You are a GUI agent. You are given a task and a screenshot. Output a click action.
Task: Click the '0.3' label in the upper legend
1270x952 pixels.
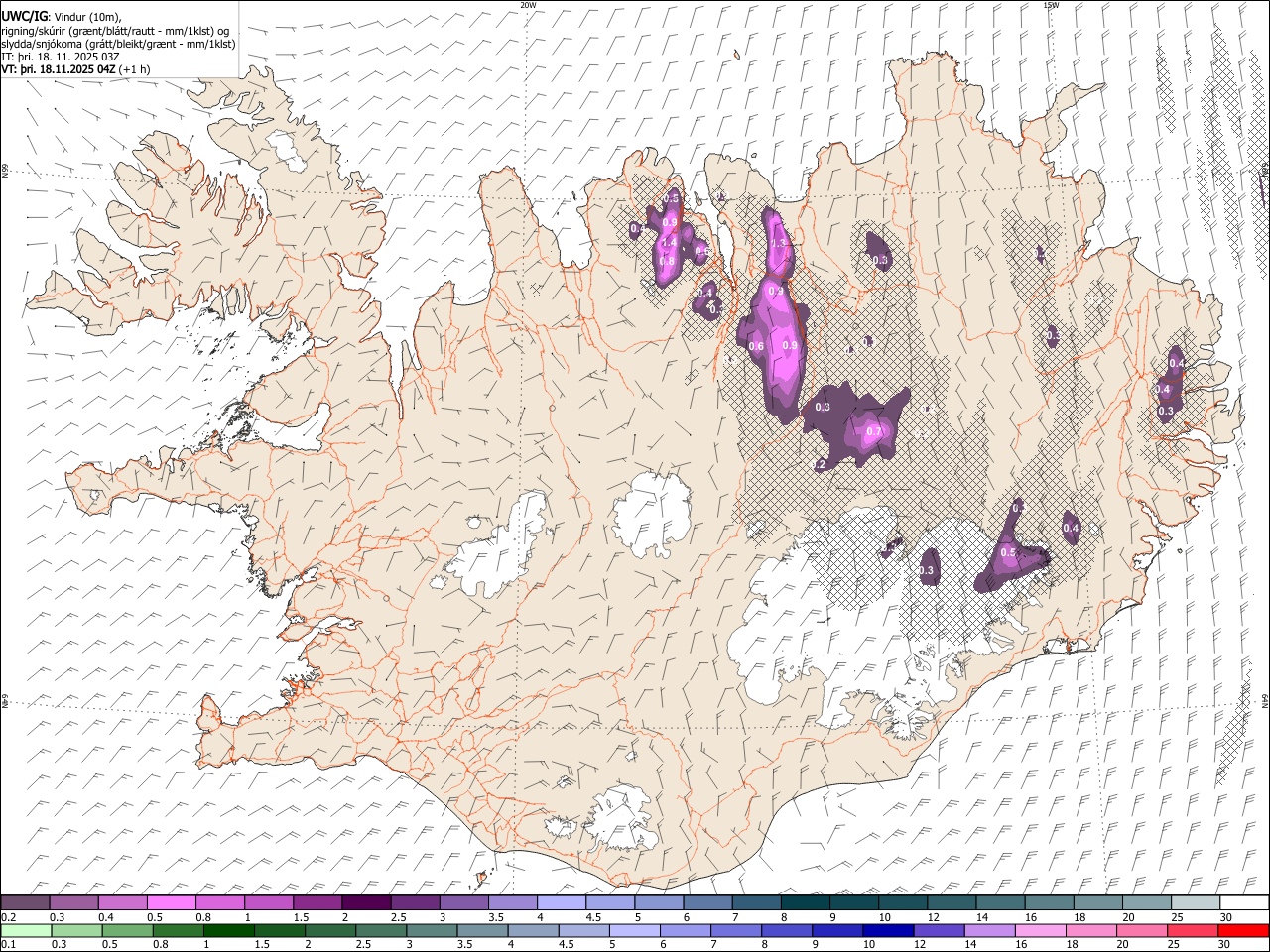(58, 917)
